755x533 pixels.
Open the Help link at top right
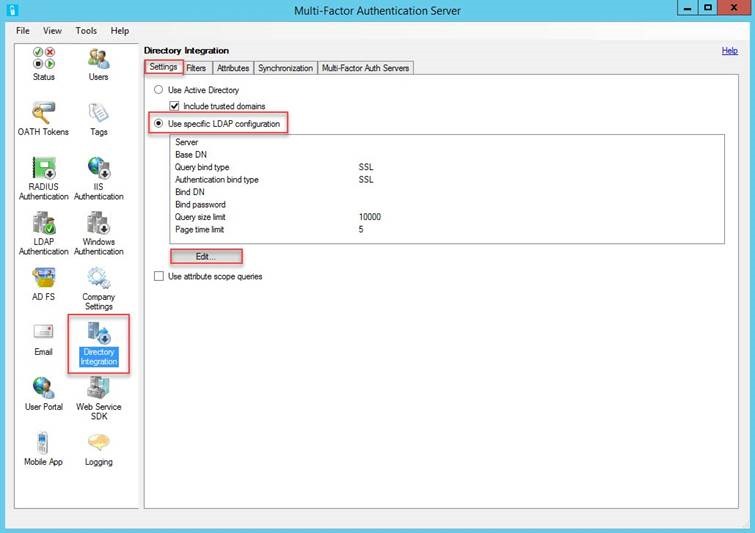[x=729, y=51]
